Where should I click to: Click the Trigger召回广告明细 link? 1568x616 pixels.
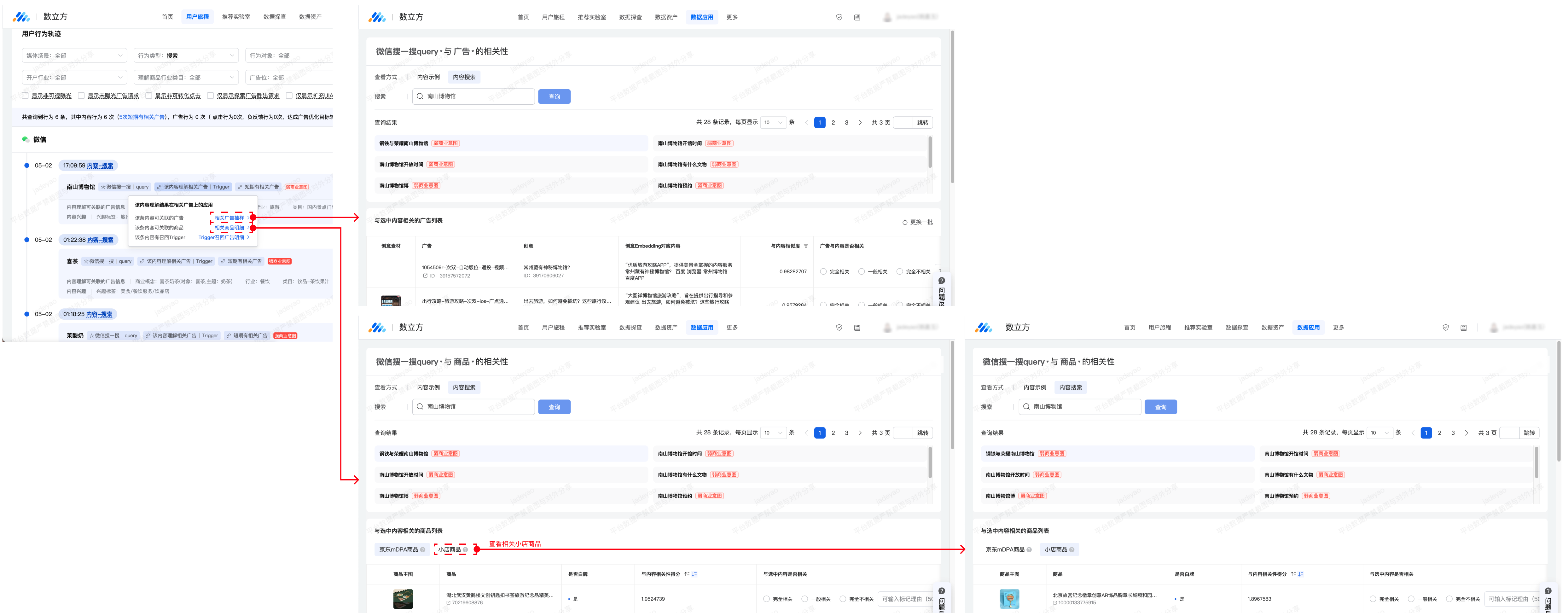[221, 237]
